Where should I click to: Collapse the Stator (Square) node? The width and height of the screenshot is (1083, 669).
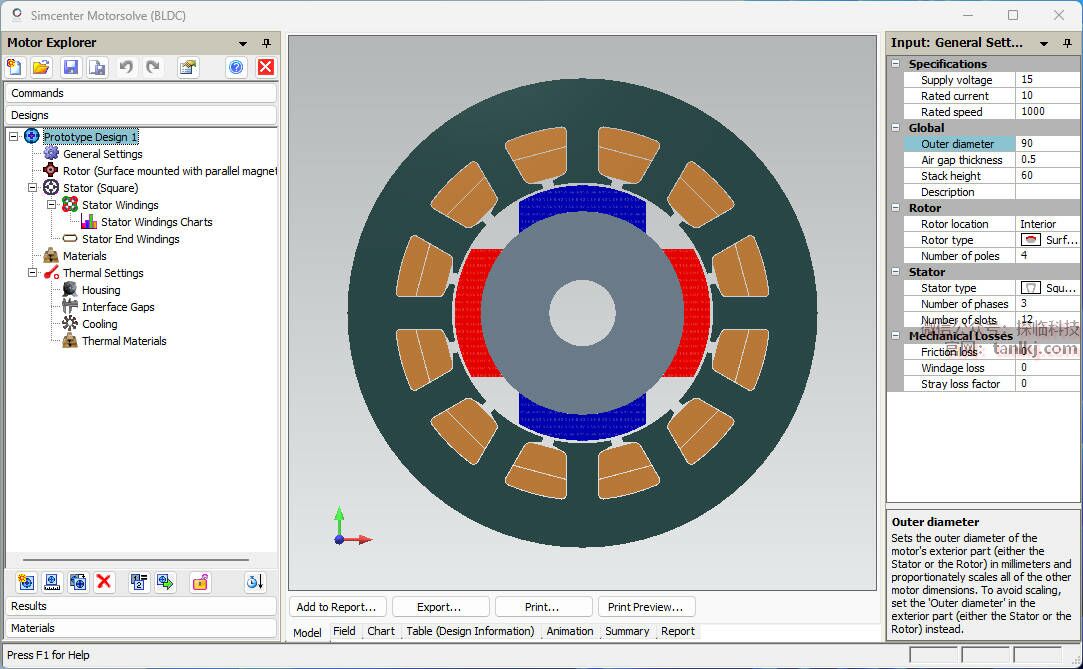click(x=32, y=187)
